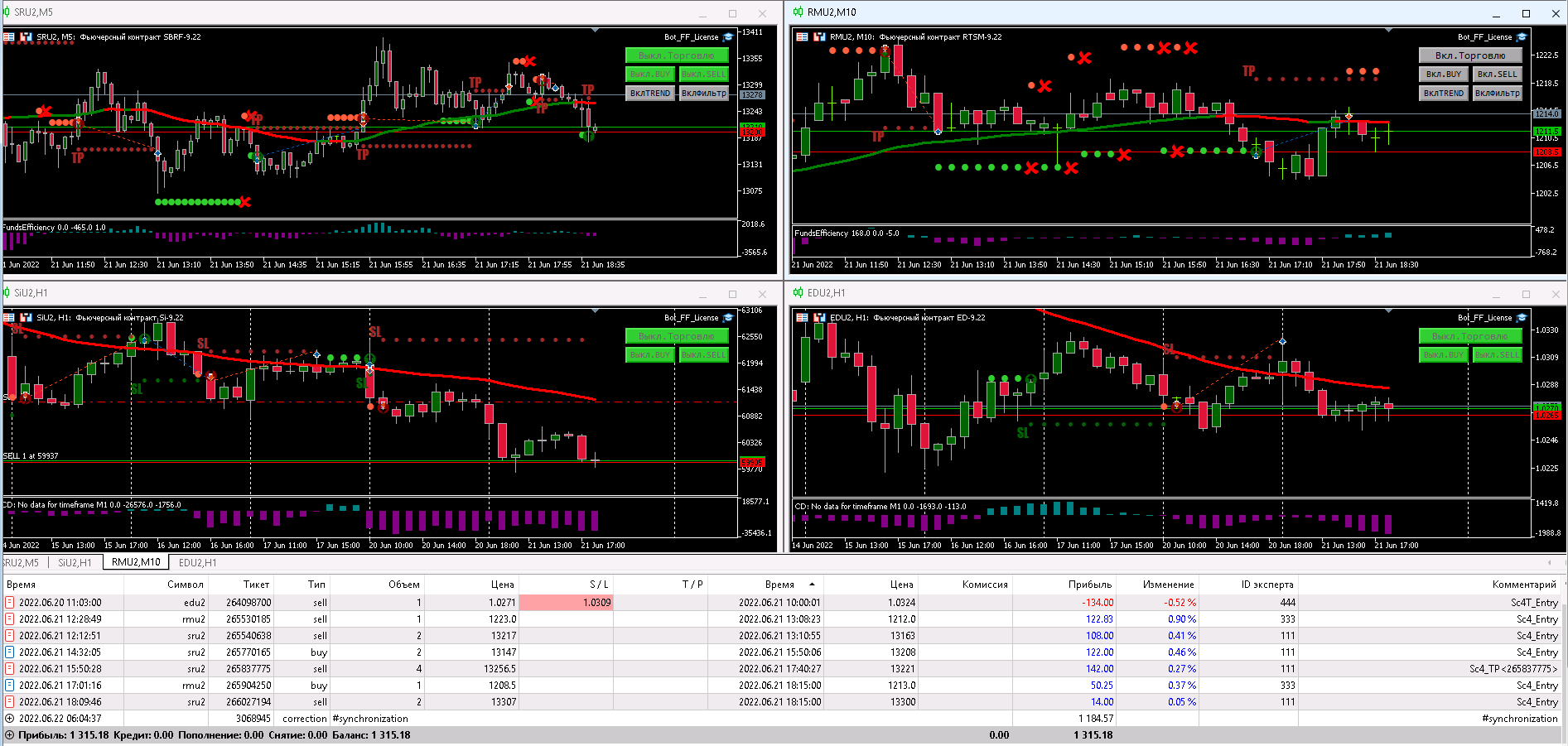1568x746 pixels.
Task: Click the Баланс: 1 315.18 summary text
Action: pos(371,735)
